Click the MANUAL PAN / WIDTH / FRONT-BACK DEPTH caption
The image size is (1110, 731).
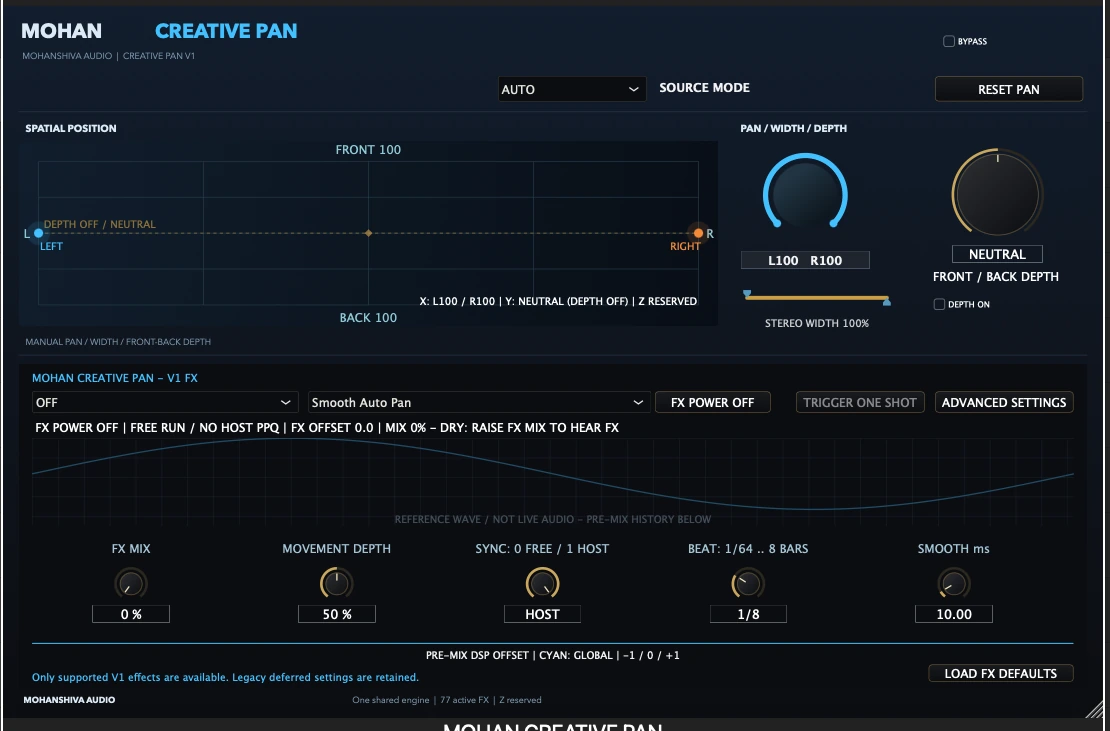pyautogui.click(x=118, y=342)
